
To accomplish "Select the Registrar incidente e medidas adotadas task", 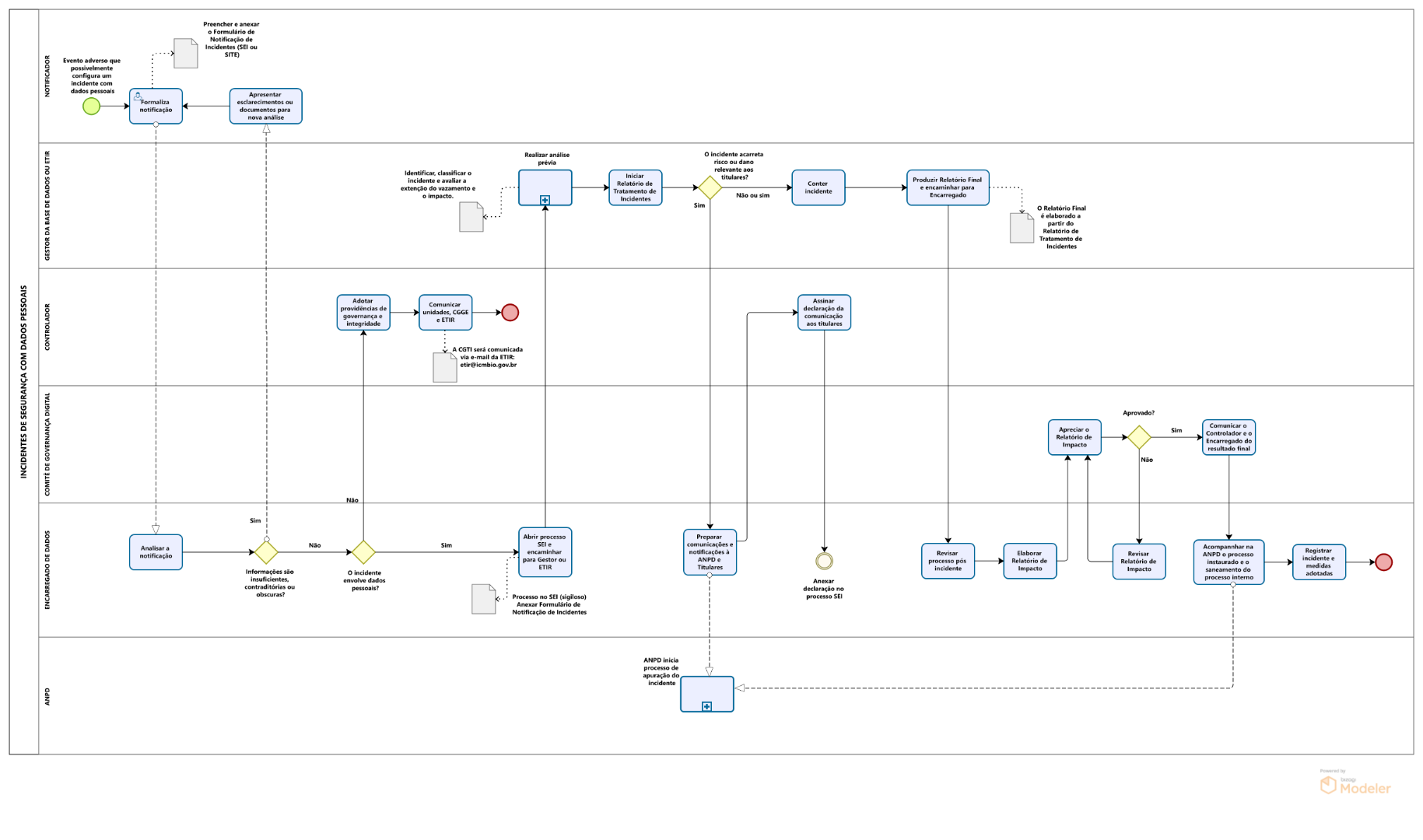I will pyautogui.click(x=1319, y=562).
